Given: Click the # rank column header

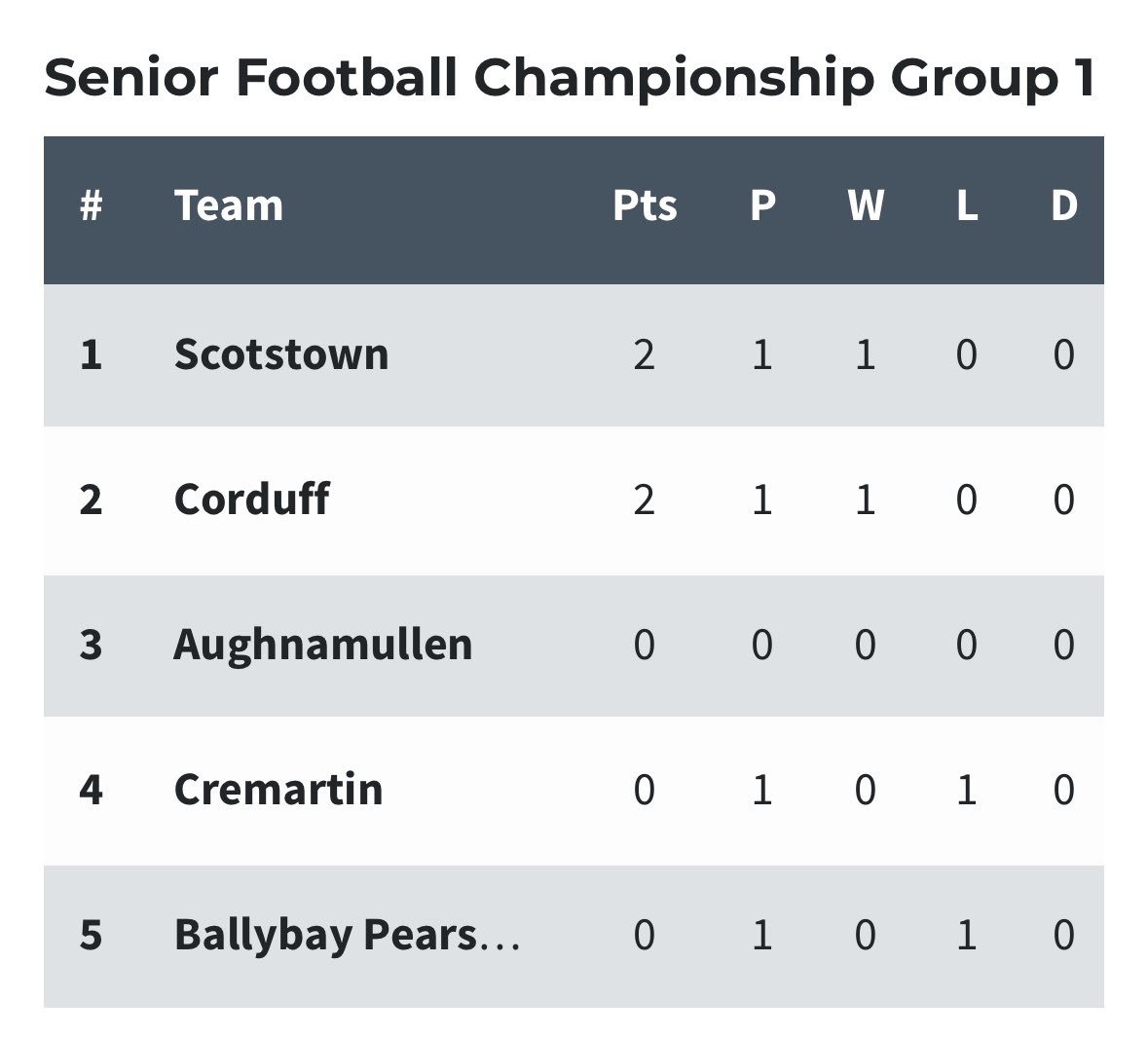Looking at the screenshot, I should pos(91,205).
